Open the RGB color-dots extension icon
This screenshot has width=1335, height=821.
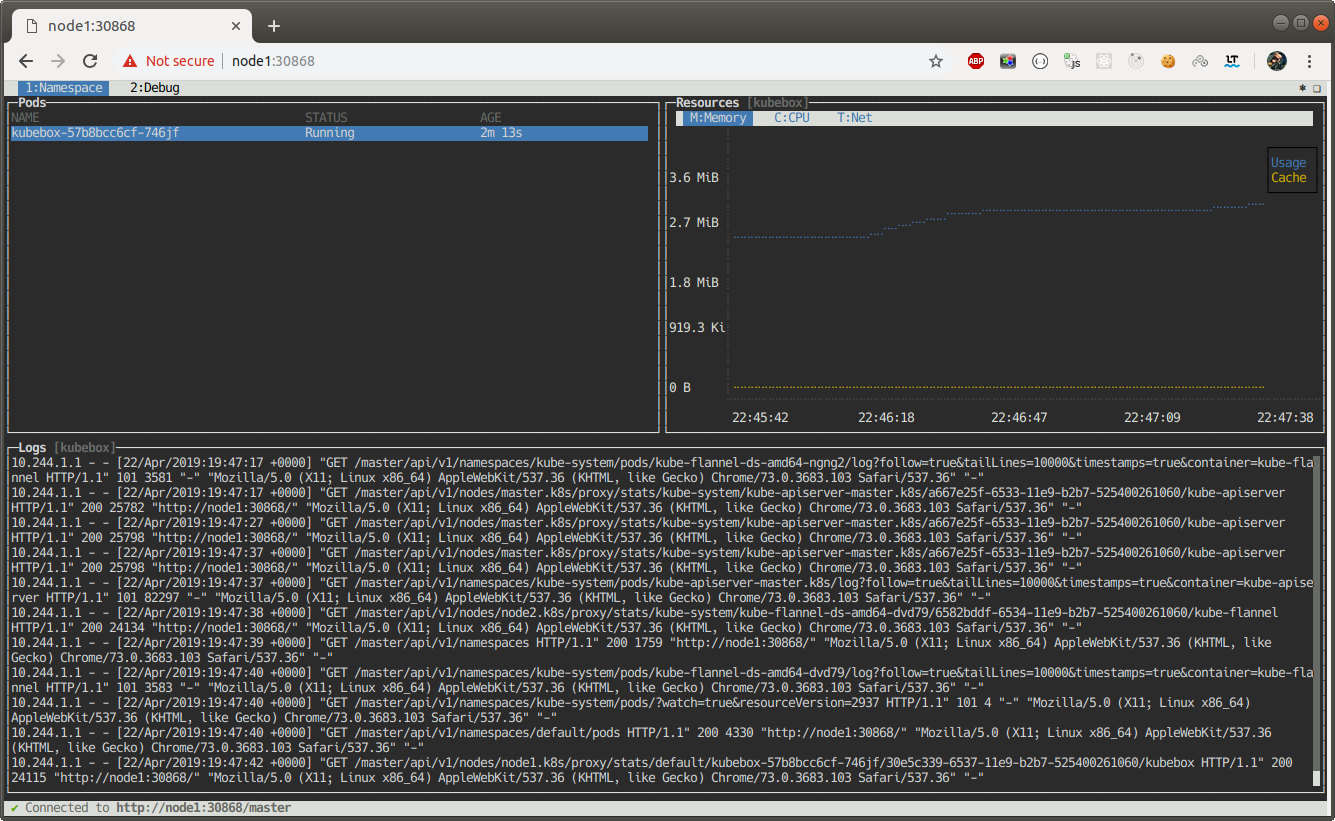pos(1007,61)
